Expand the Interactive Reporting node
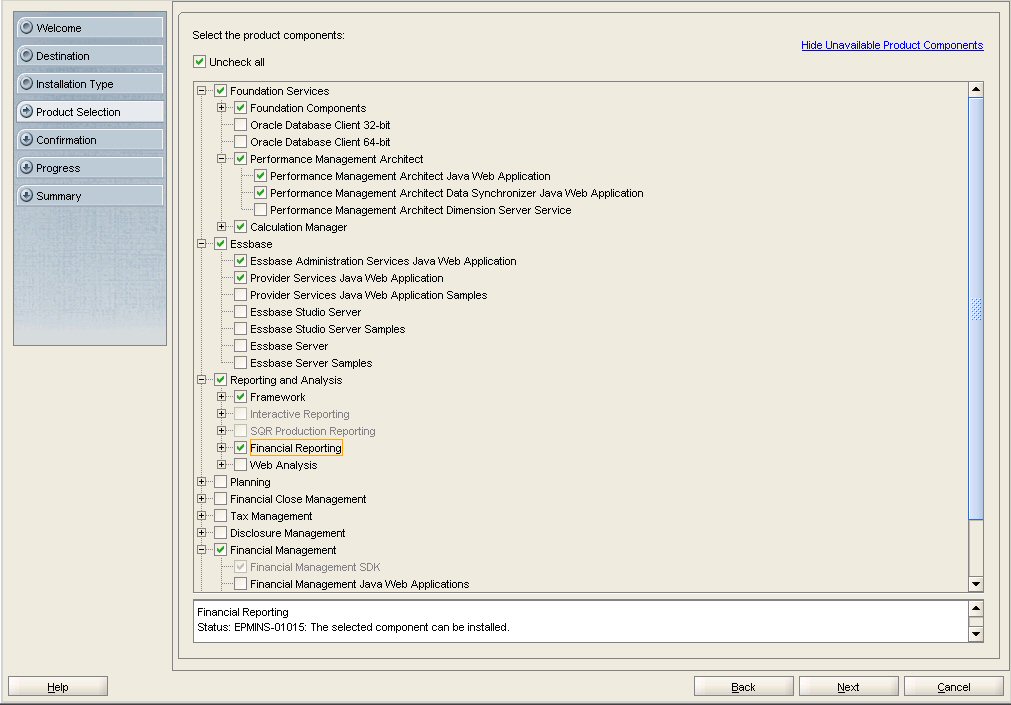This screenshot has height=705, width=1011. pyautogui.click(x=221, y=413)
